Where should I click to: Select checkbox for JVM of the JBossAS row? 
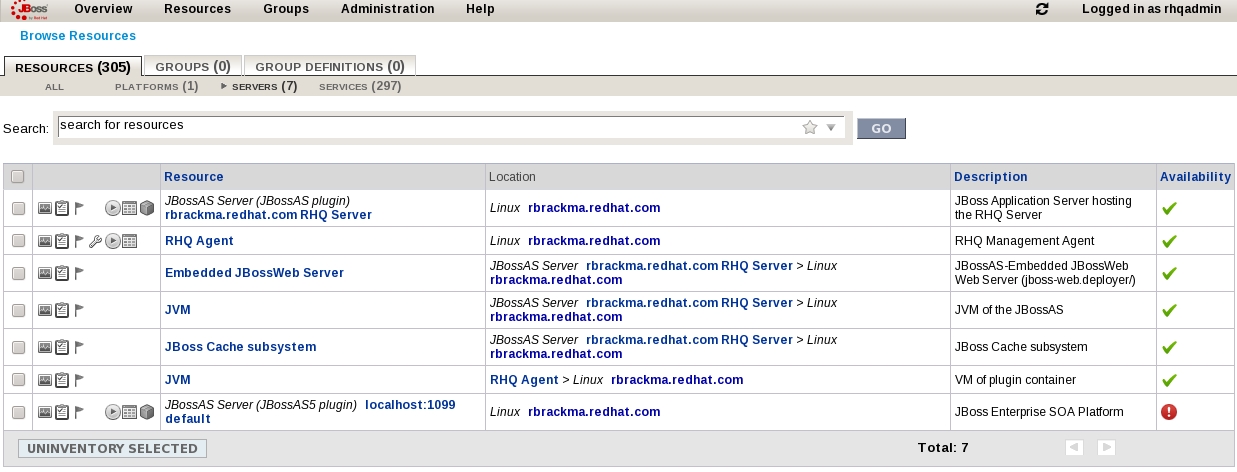18,310
